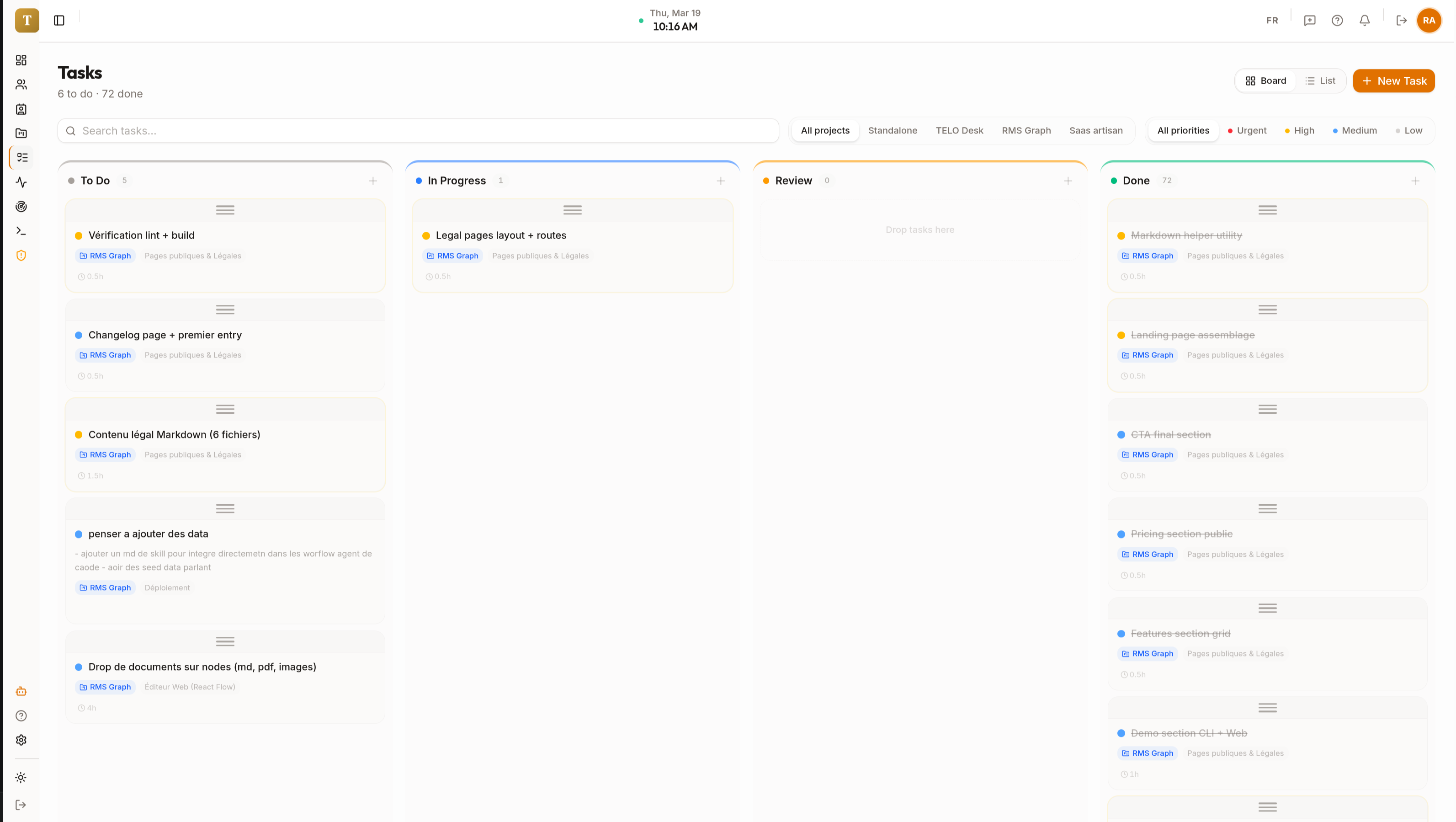Image resolution: width=1456 pixels, height=822 pixels.
Task: Click the activity pulse icon in sidebar
Action: (21, 182)
